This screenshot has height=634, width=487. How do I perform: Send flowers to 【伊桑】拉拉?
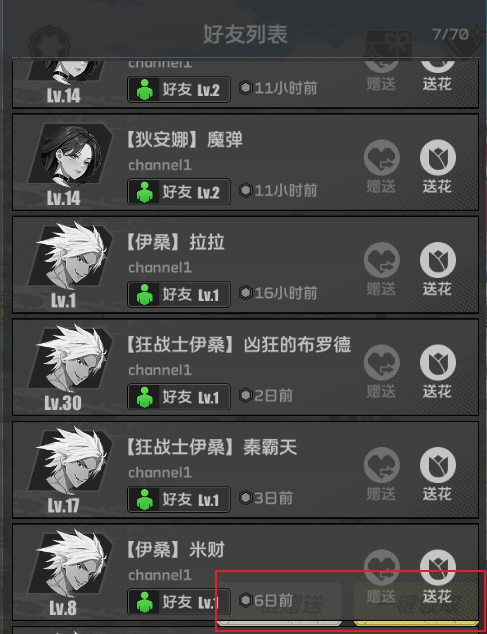(438, 260)
